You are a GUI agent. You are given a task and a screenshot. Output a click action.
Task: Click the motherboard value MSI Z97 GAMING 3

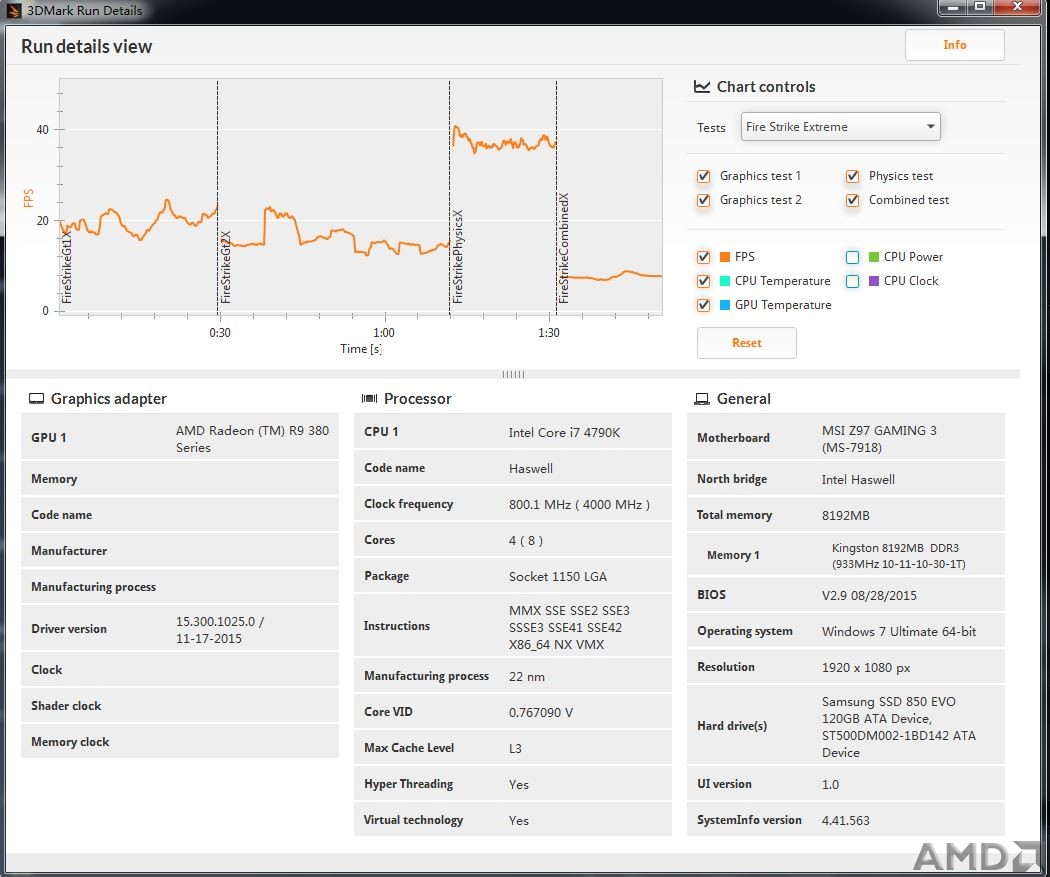click(x=879, y=439)
